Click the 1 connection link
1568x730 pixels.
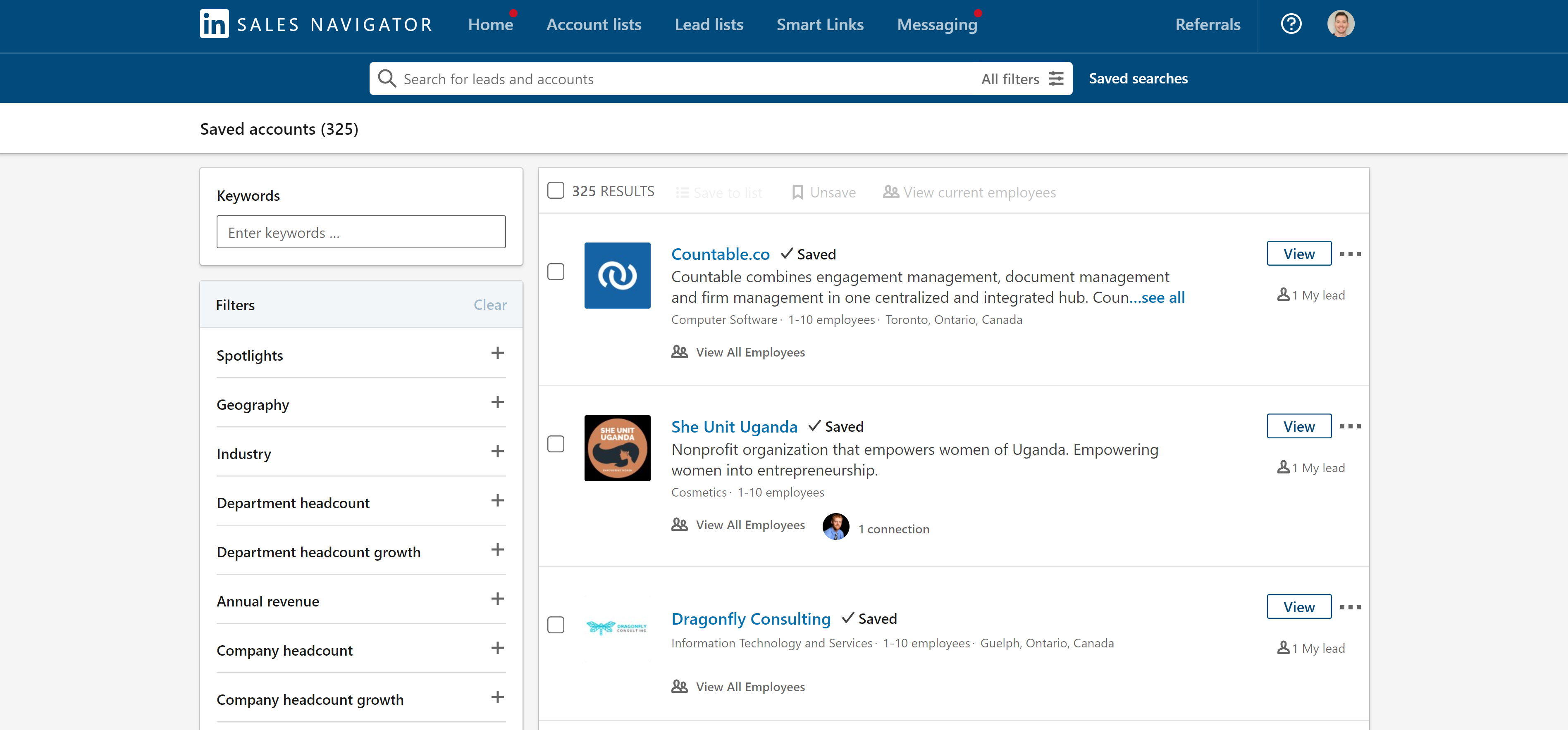pos(894,529)
